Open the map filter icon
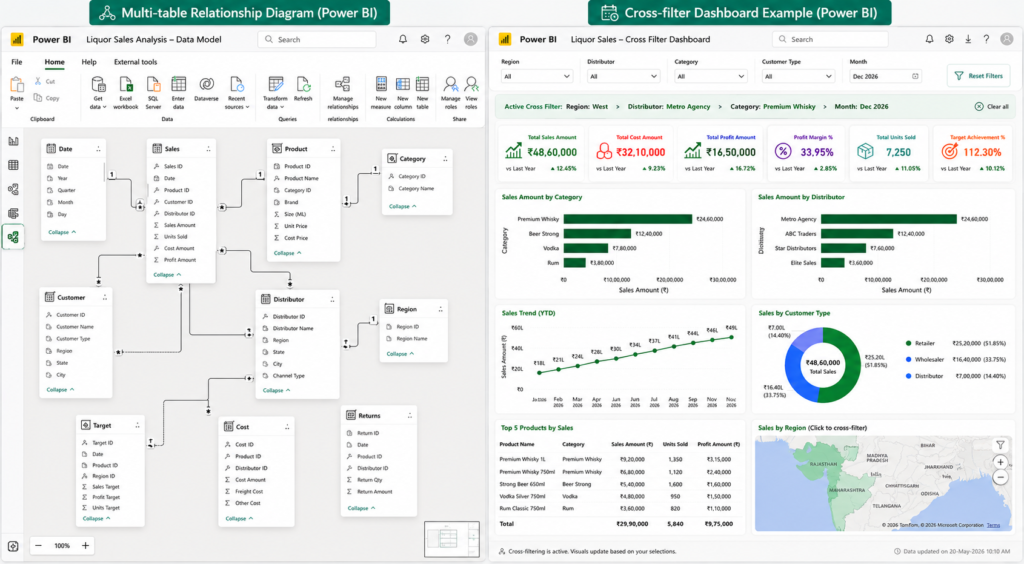1024x564 pixels. point(1000,445)
